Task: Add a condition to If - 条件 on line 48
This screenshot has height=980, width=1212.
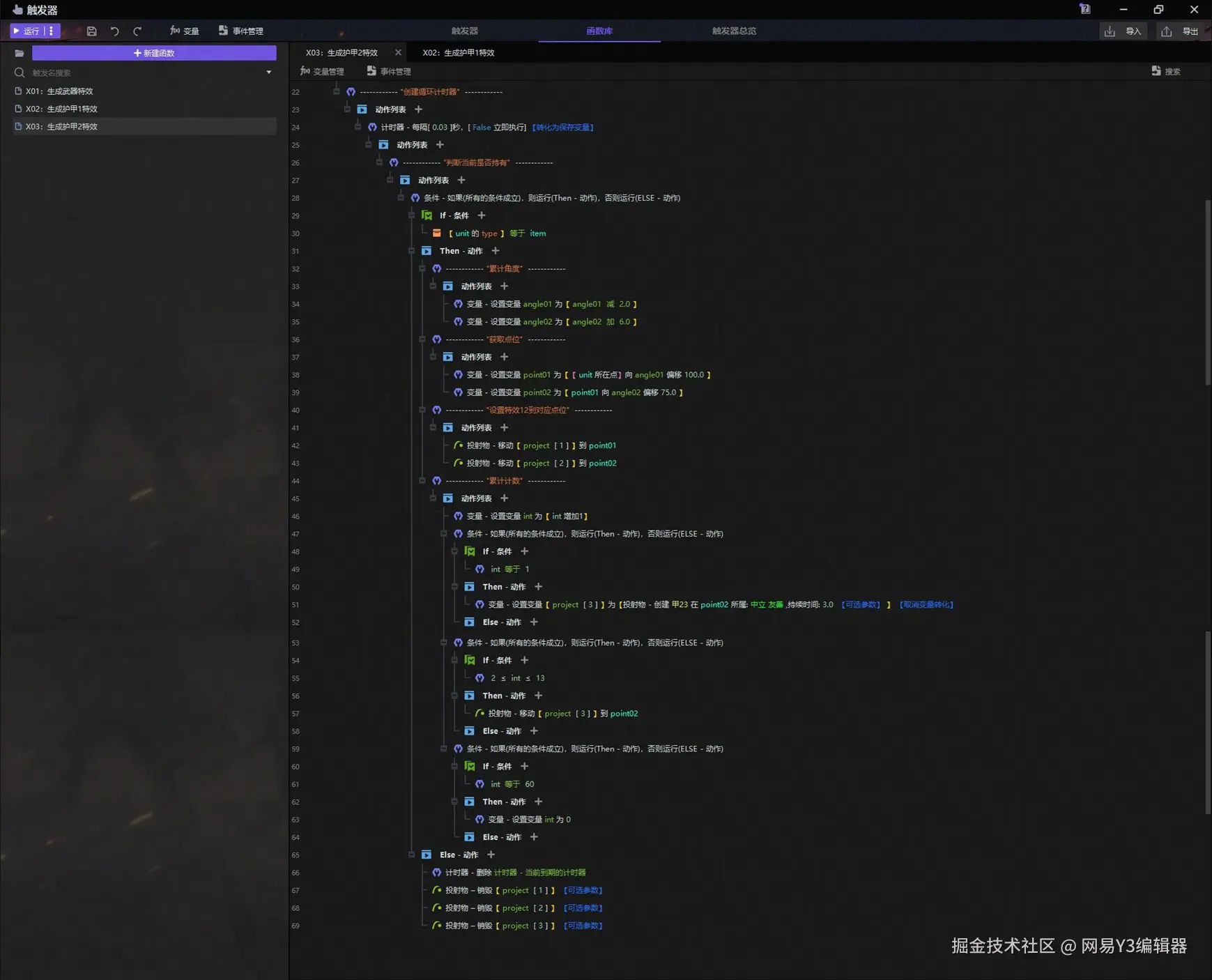Action: [x=525, y=551]
